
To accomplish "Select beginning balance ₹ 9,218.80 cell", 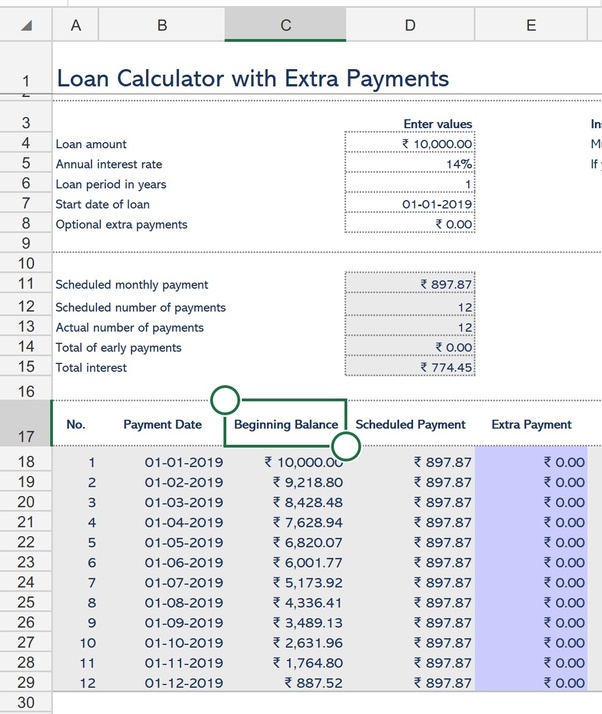I will (286, 482).
